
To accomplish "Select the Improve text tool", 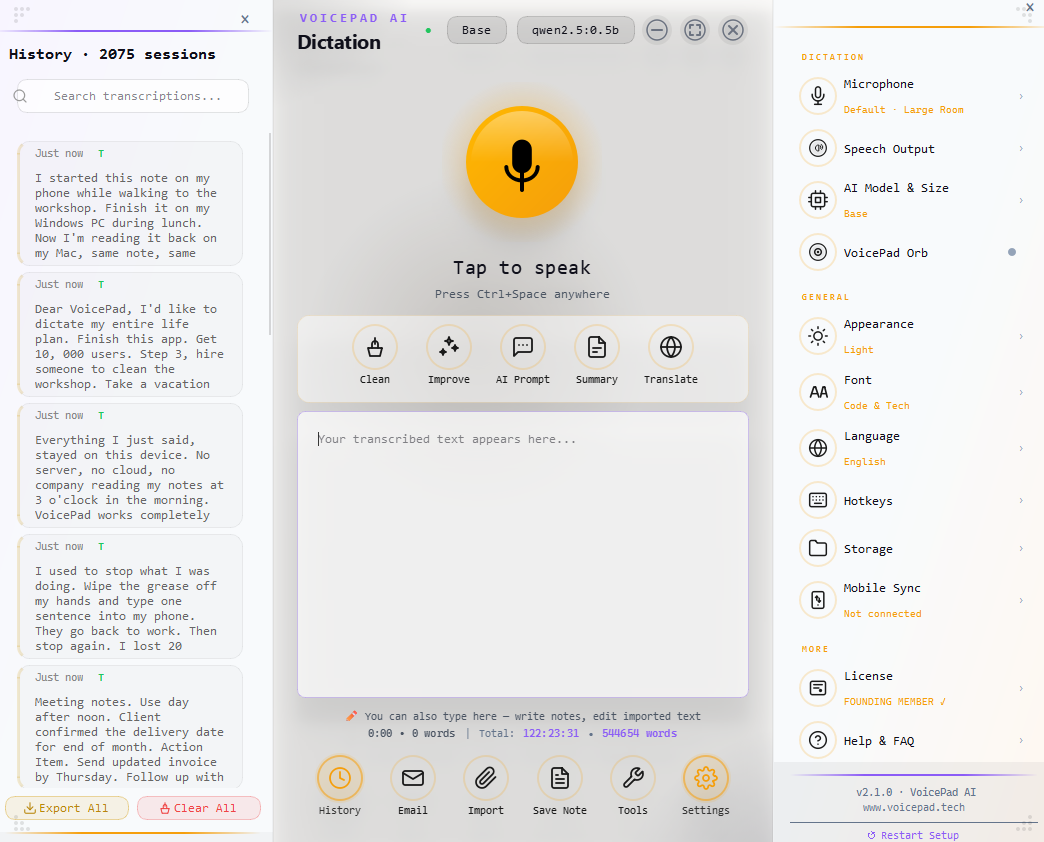I will (x=448, y=356).
